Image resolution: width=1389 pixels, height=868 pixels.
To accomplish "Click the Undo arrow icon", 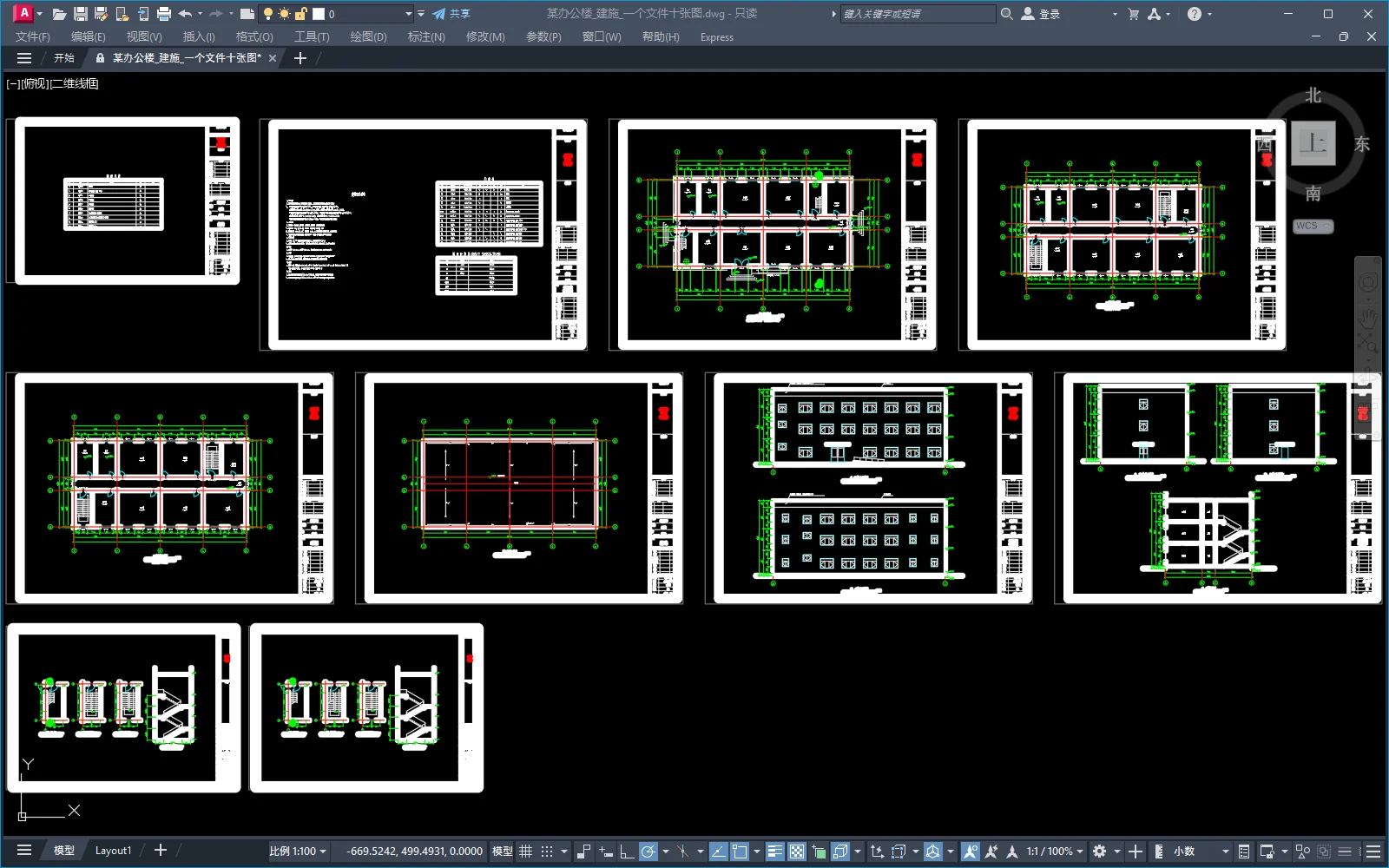I will (x=185, y=14).
